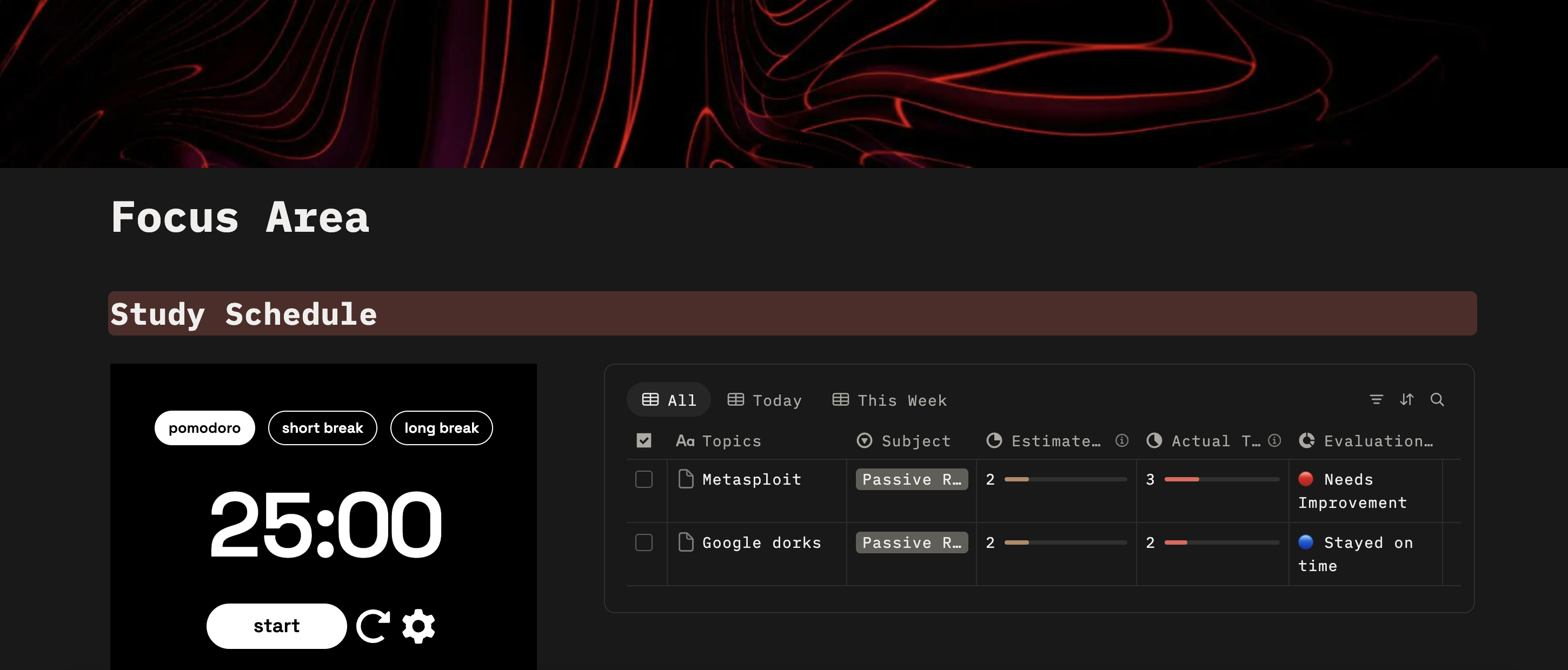Toggle the header checkbox column
Screen dimensions: 1568x670
(644, 440)
